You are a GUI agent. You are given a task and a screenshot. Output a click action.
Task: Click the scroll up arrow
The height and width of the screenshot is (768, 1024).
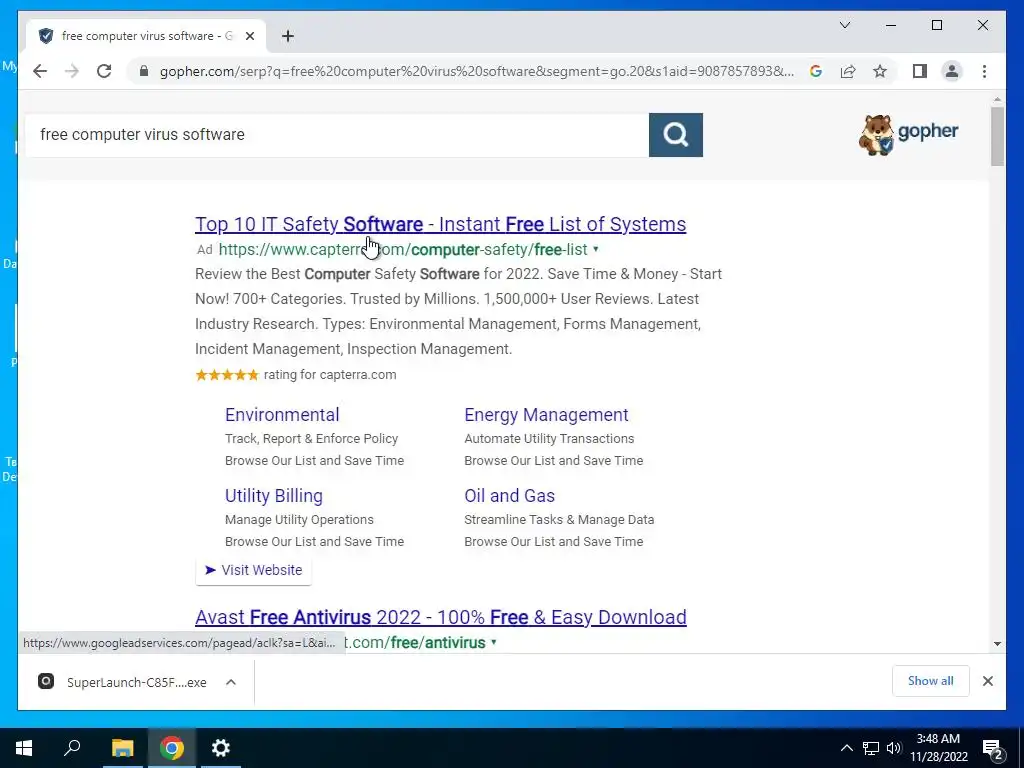click(997, 99)
